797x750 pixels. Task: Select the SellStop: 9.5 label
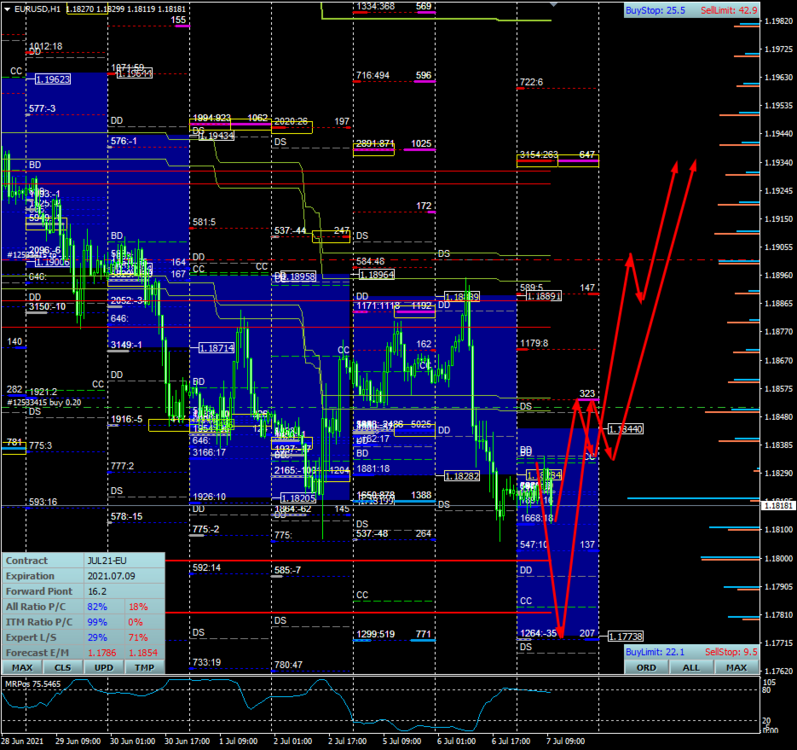(x=731, y=652)
